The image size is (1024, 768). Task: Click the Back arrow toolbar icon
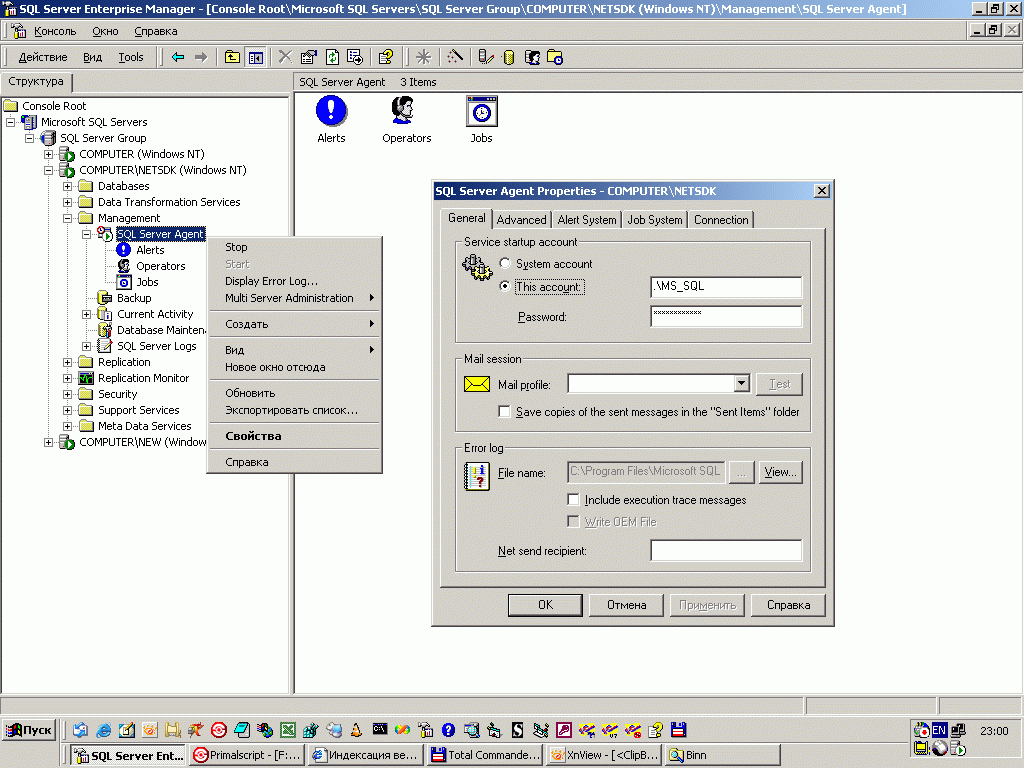coord(178,57)
